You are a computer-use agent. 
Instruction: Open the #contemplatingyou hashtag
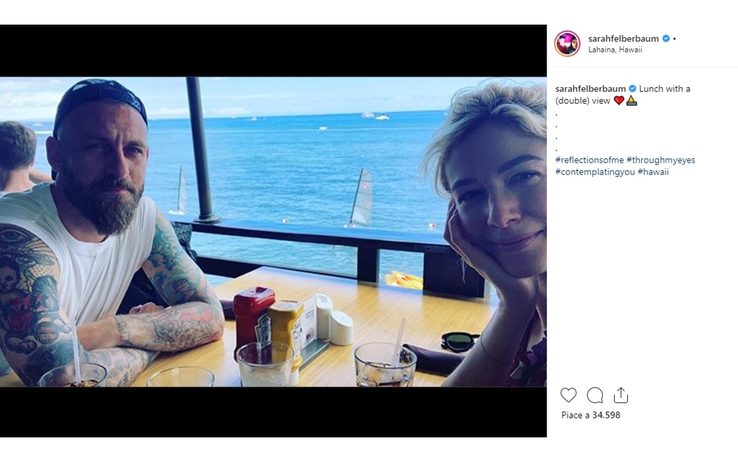[x=595, y=172]
